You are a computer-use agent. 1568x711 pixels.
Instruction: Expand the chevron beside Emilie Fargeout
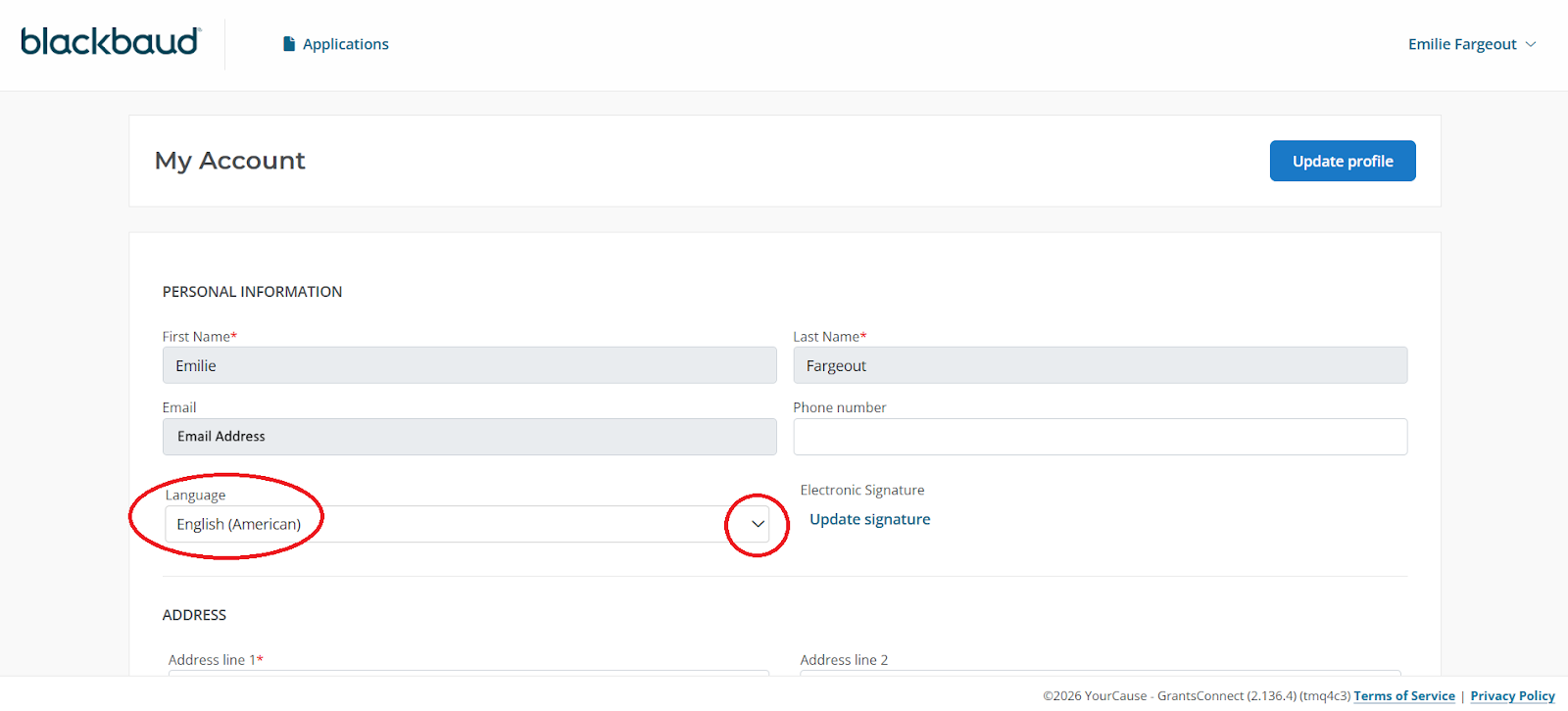click(x=1531, y=44)
